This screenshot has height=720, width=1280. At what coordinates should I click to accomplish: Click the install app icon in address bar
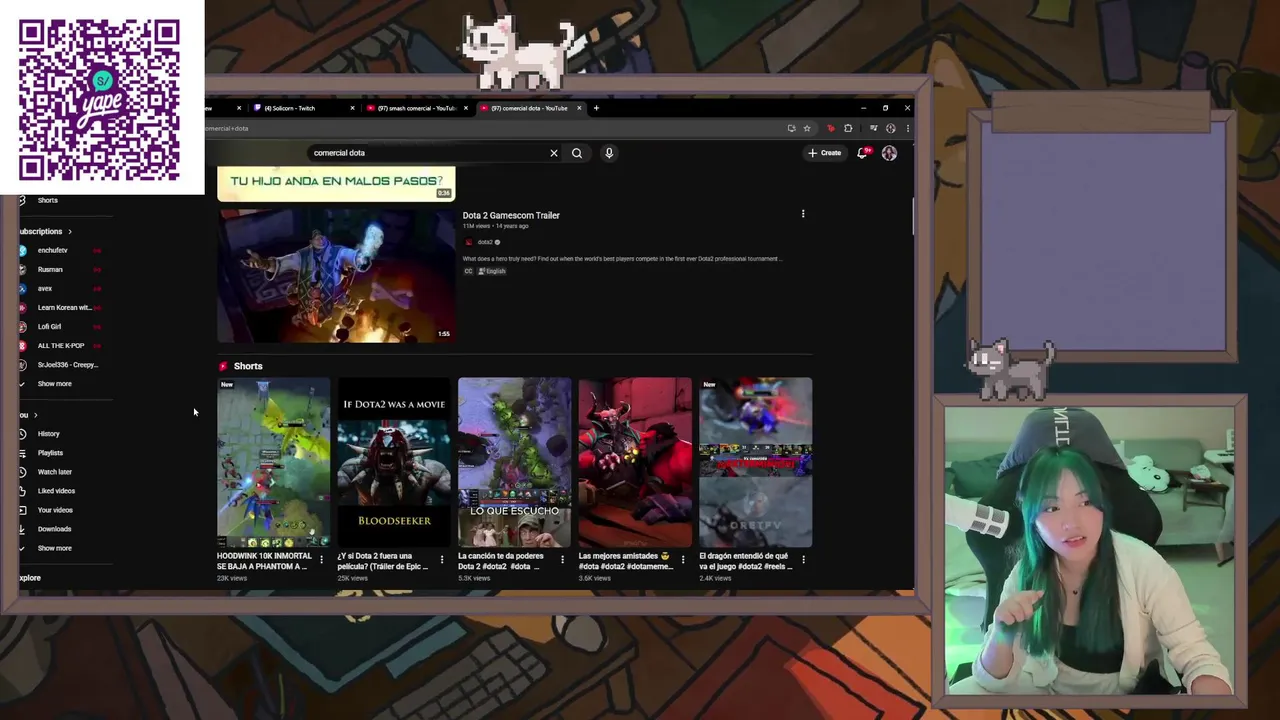tap(791, 128)
